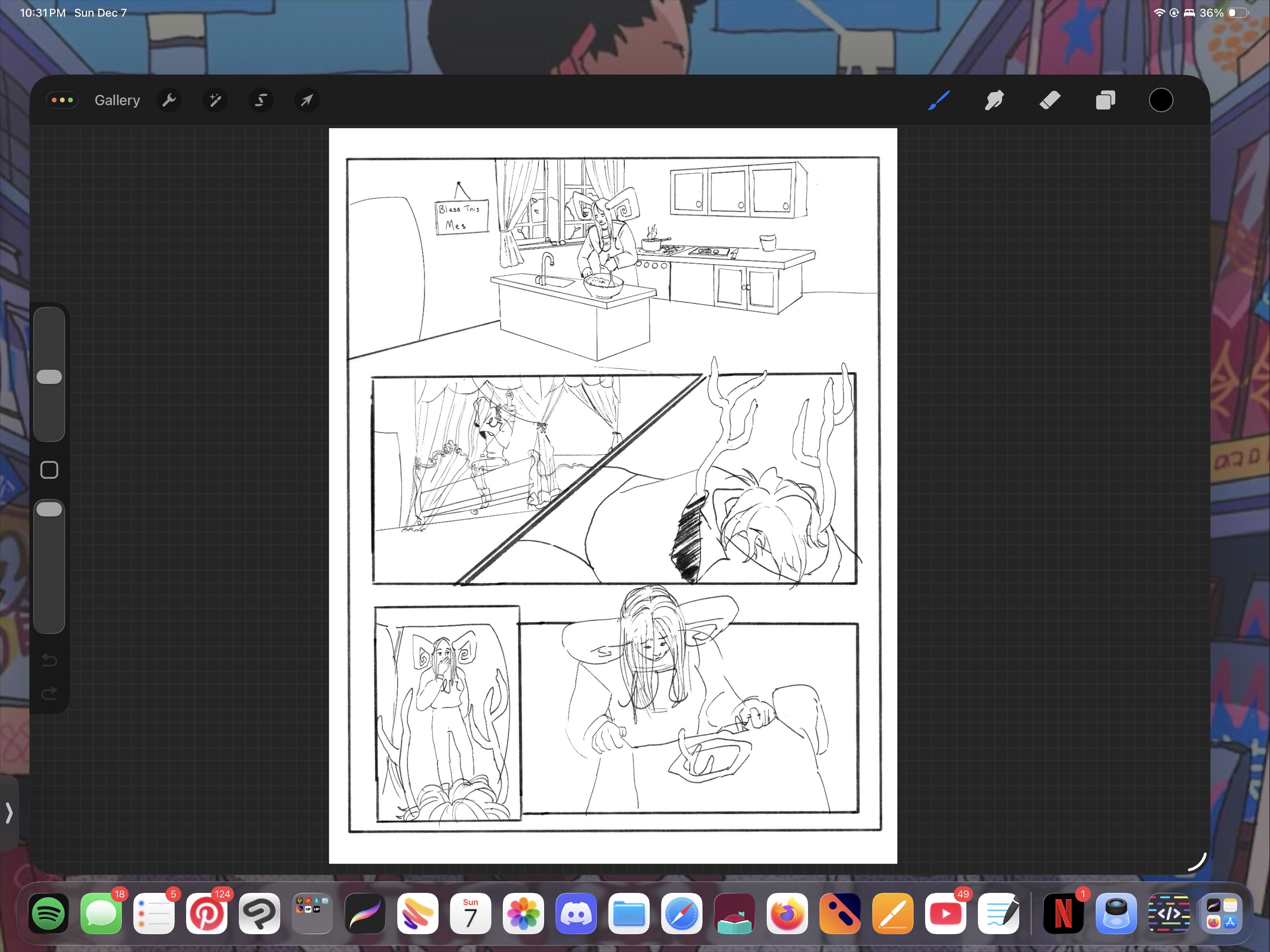Open the Discord app in dock
The height and width of the screenshot is (952, 1270).
tap(576, 913)
